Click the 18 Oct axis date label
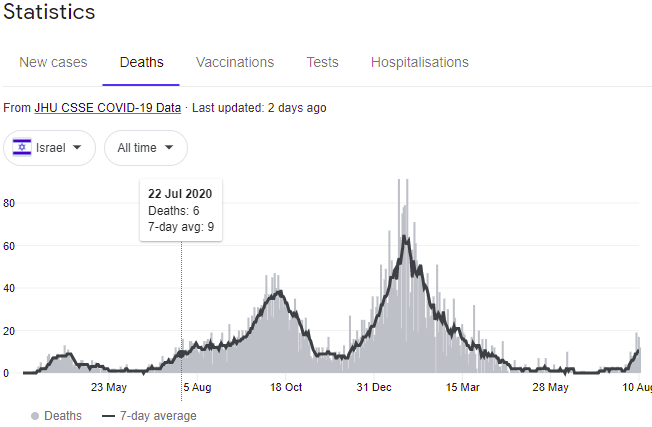The height and width of the screenshot is (427, 652). (x=286, y=387)
